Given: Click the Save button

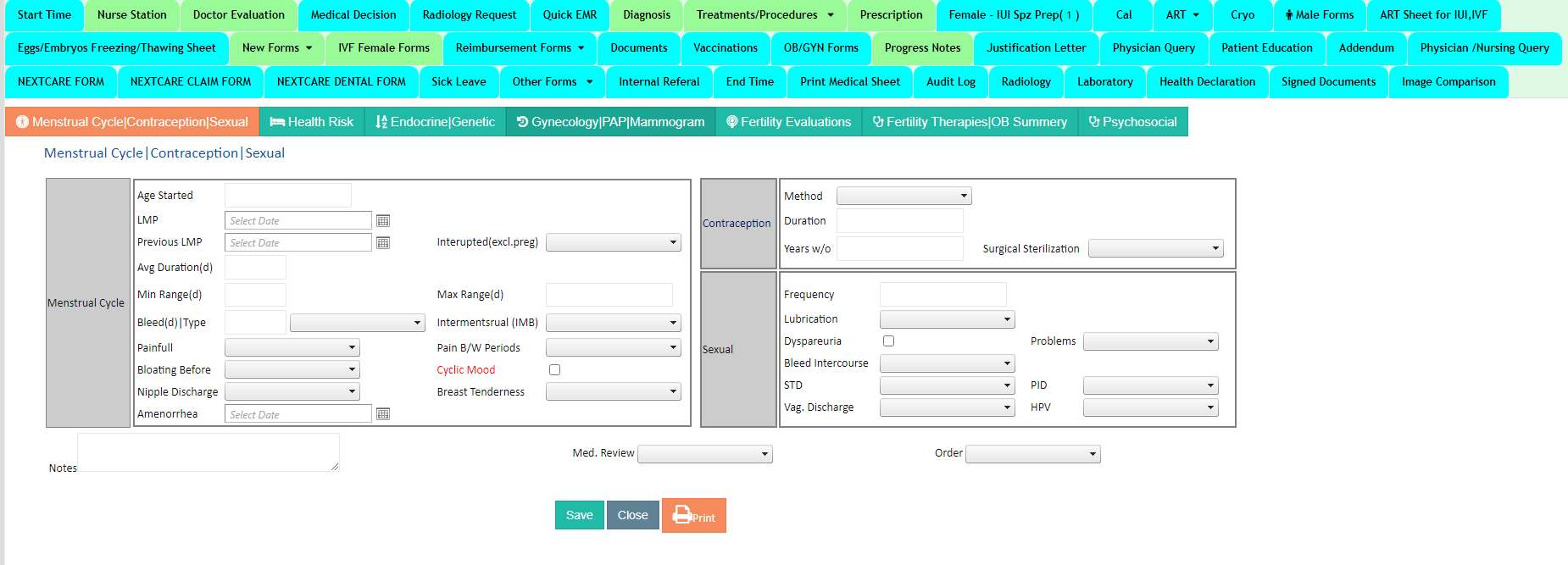Looking at the screenshot, I should click(x=579, y=515).
